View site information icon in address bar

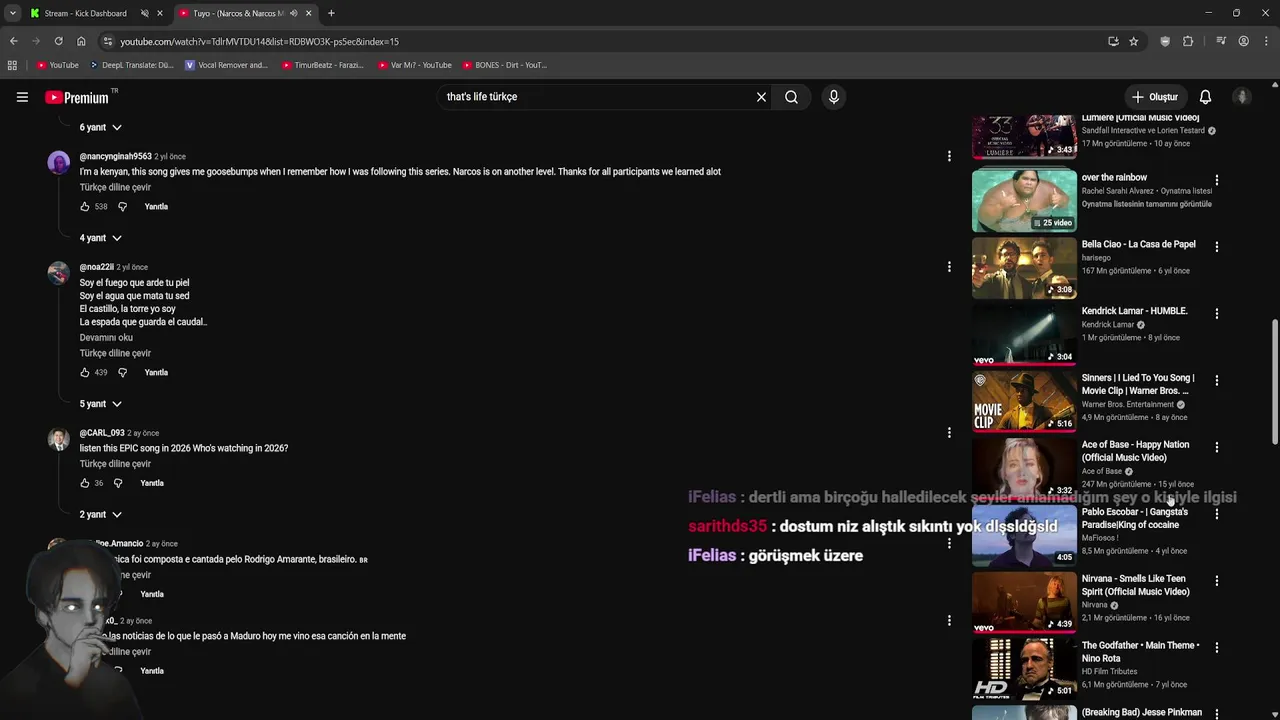[107, 41]
